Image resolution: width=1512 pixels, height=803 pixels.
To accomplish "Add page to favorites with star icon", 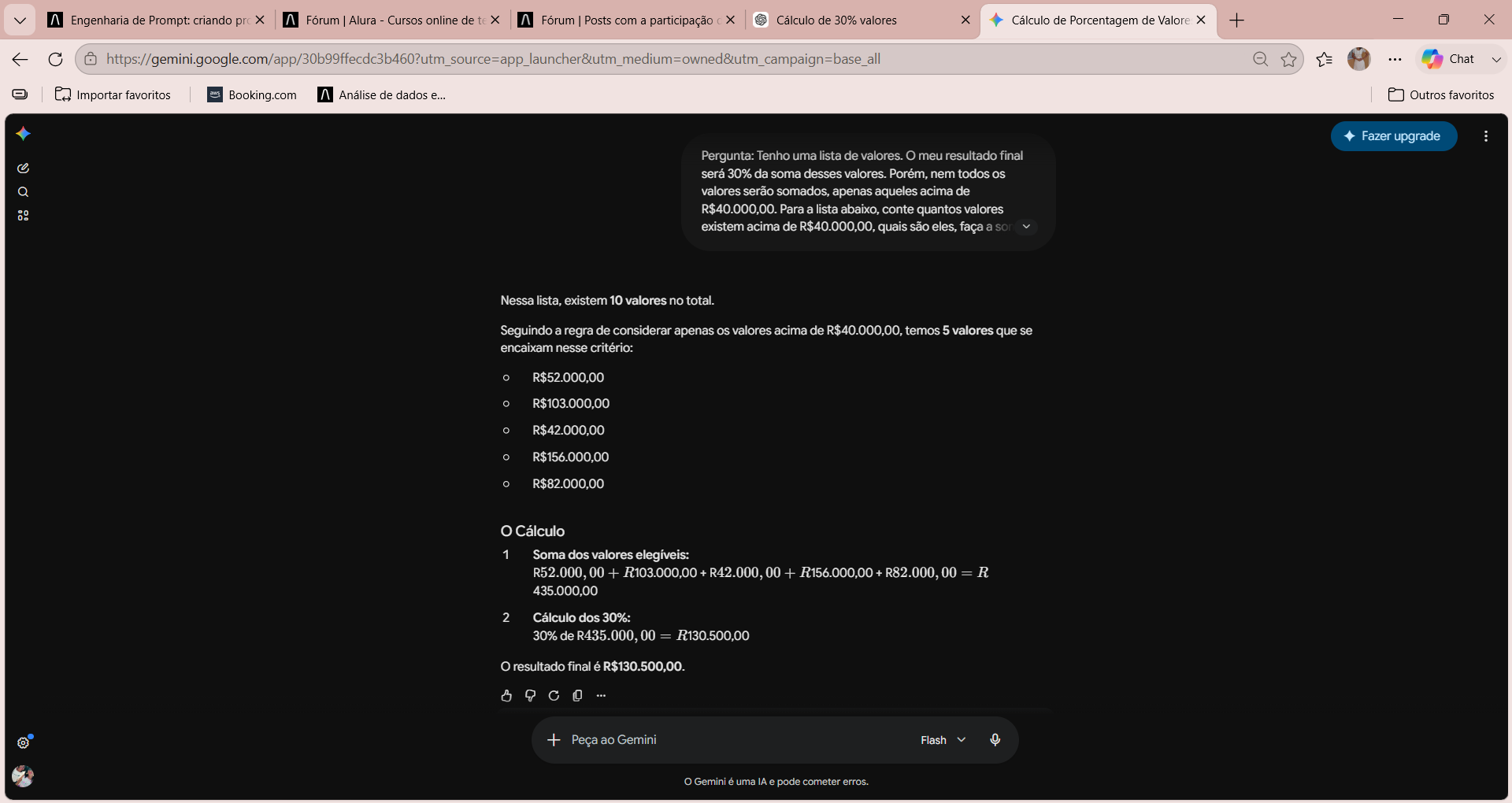I will pos(1289,59).
